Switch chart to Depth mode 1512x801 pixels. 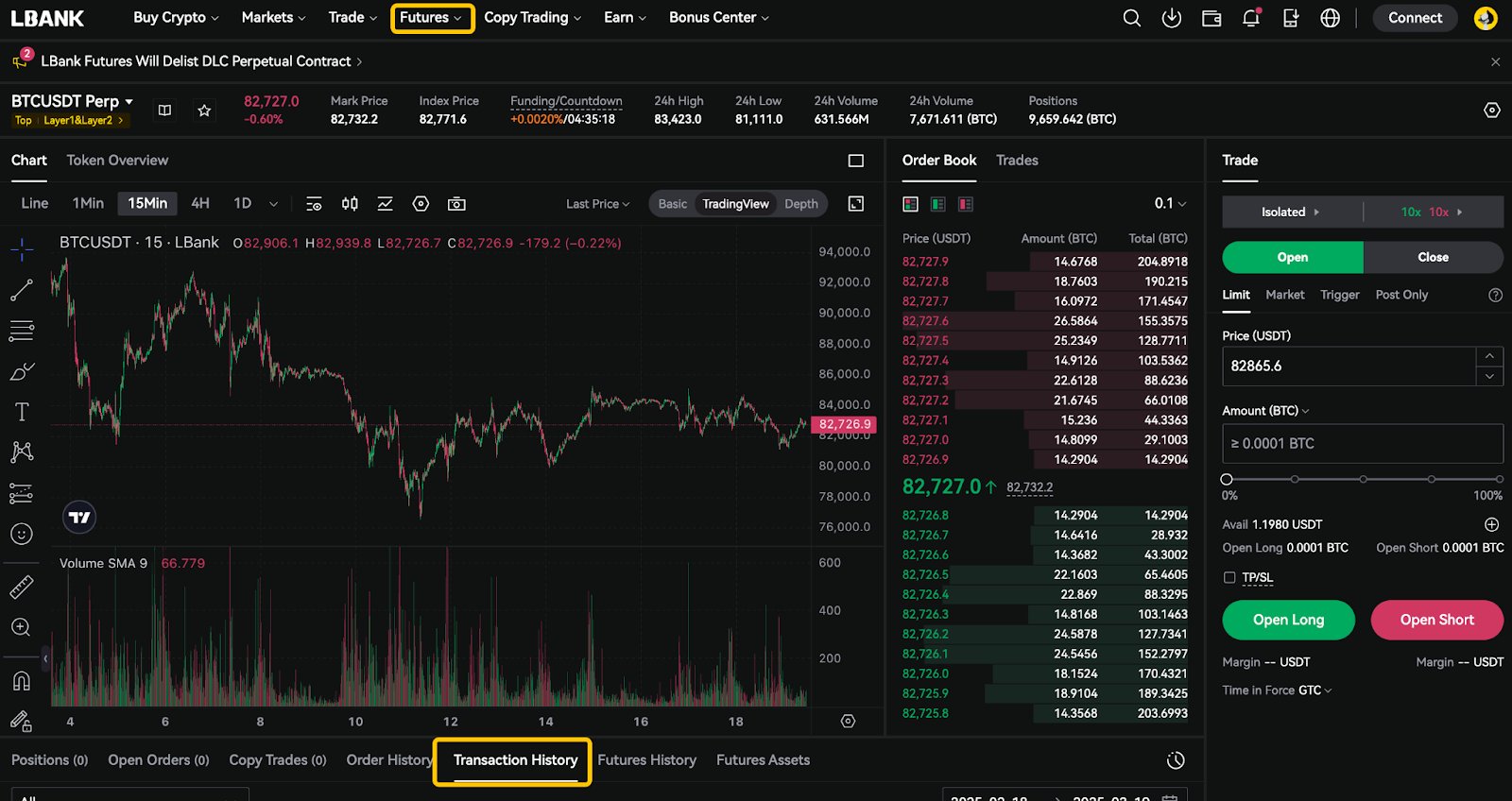pyautogui.click(x=801, y=204)
